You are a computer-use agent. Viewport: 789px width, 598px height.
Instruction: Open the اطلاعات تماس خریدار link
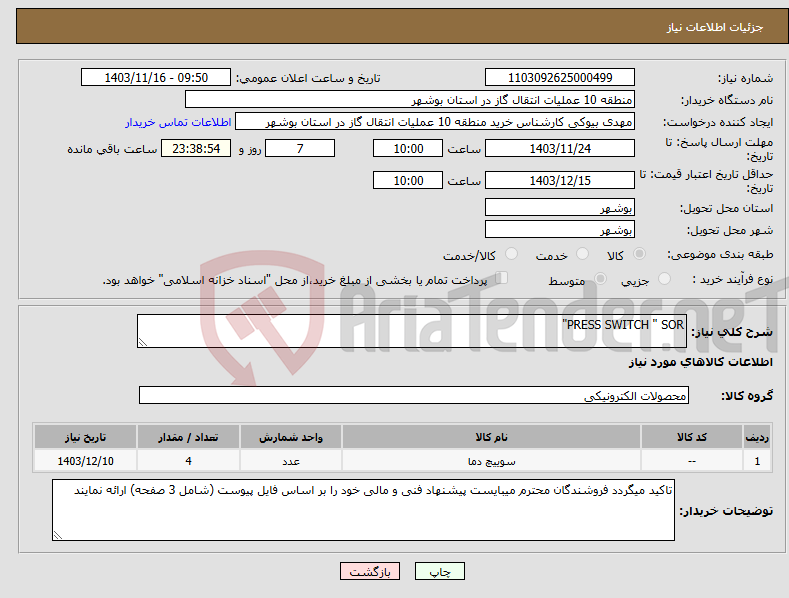pyautogui.click(x=178, y=122)
